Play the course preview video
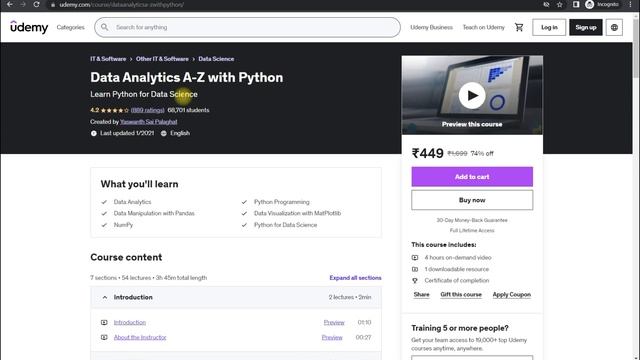Screen dimensions: 640x360 point(472,95)
